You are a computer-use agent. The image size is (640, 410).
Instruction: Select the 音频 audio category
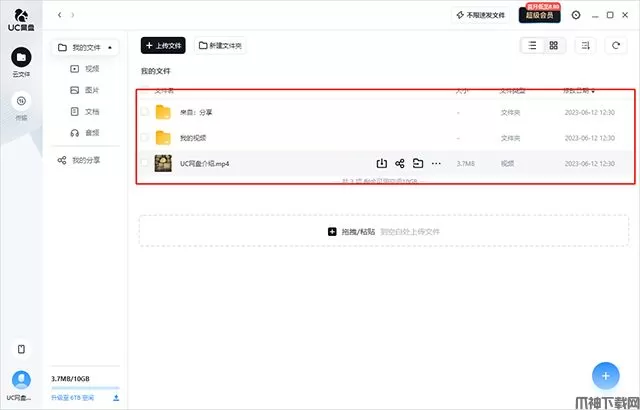point(85,133)
